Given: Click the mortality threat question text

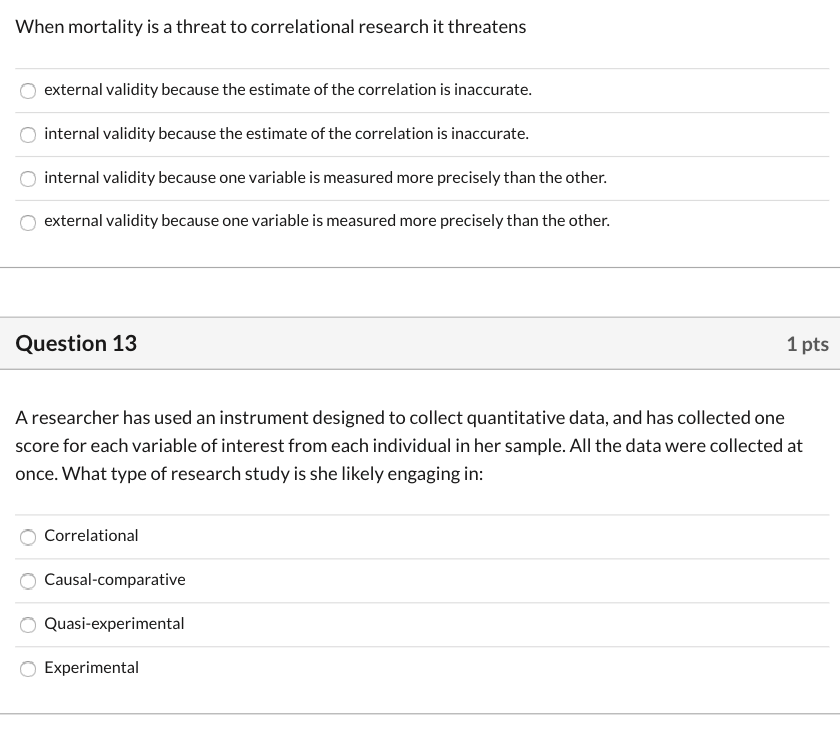Looking at the screenshot, I should (270, 27).
